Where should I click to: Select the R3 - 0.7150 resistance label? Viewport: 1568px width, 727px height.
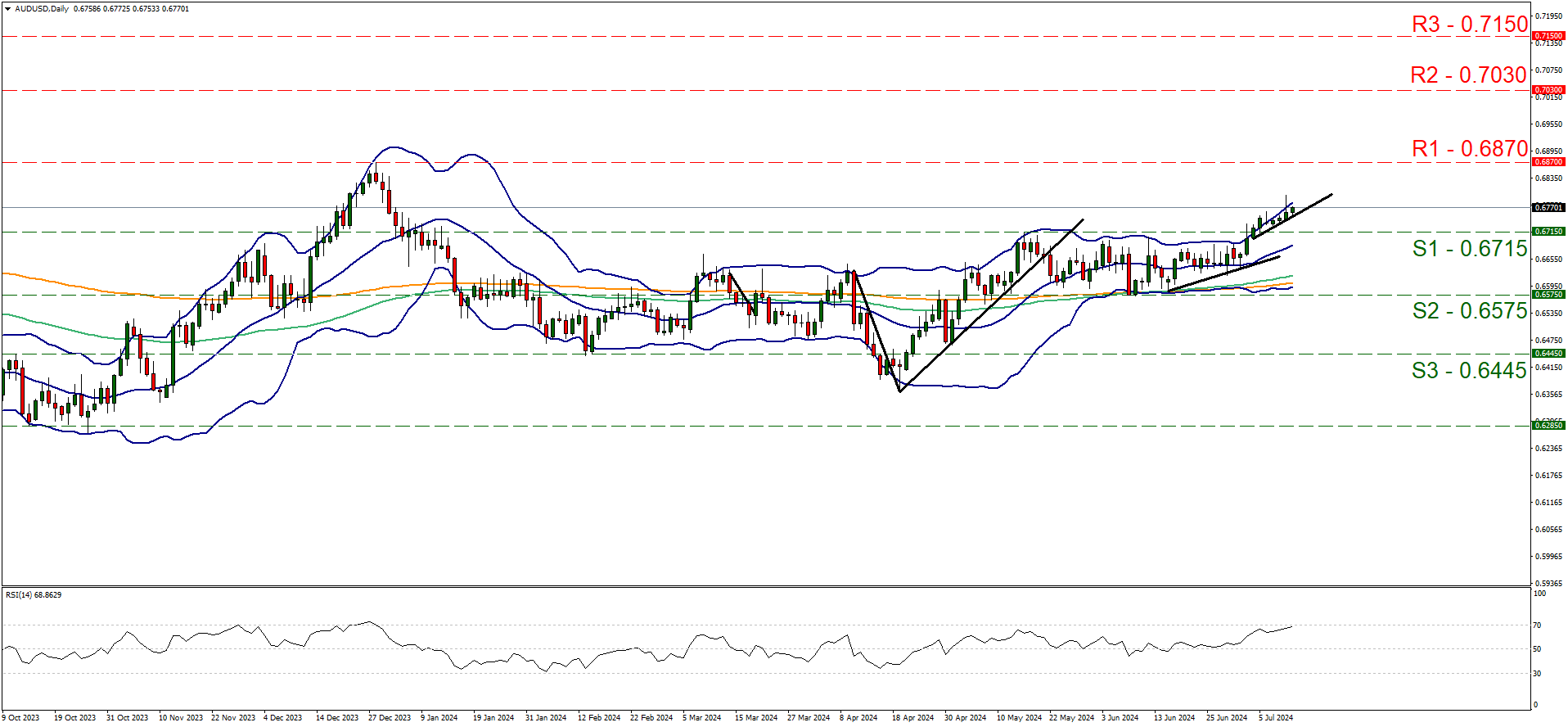pyautogui.click(x=1470, y=25)
